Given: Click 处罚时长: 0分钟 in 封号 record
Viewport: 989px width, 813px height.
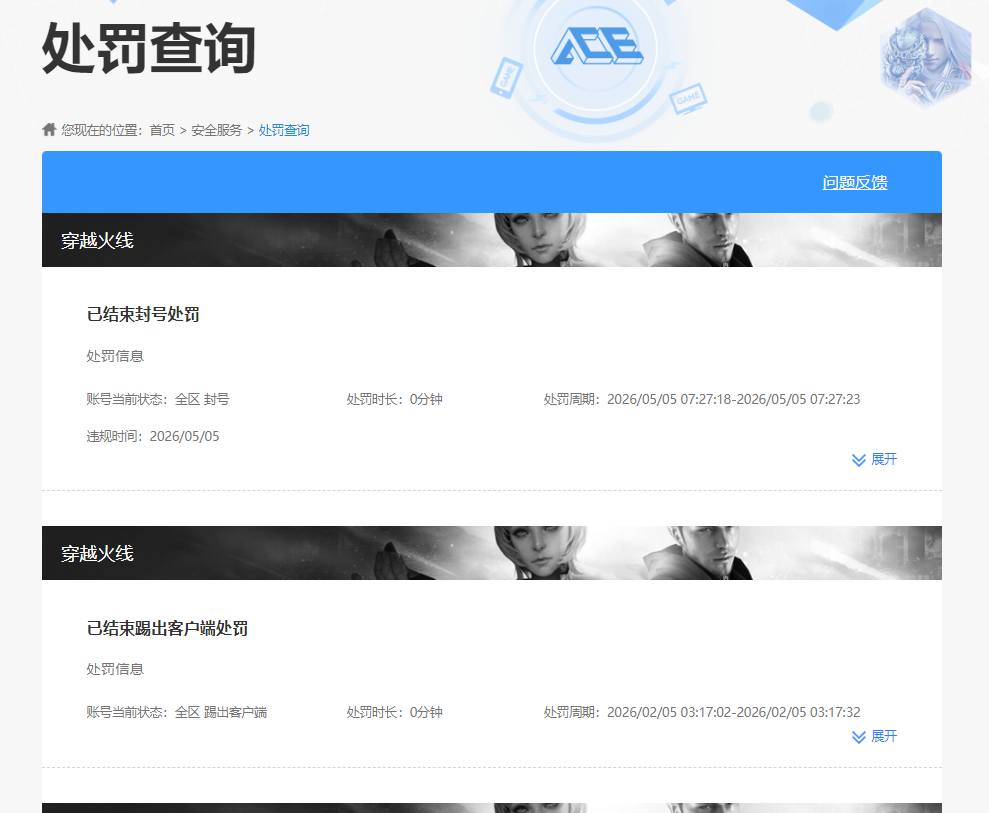Looking at the screenshot, I should (x=394, y=399).
